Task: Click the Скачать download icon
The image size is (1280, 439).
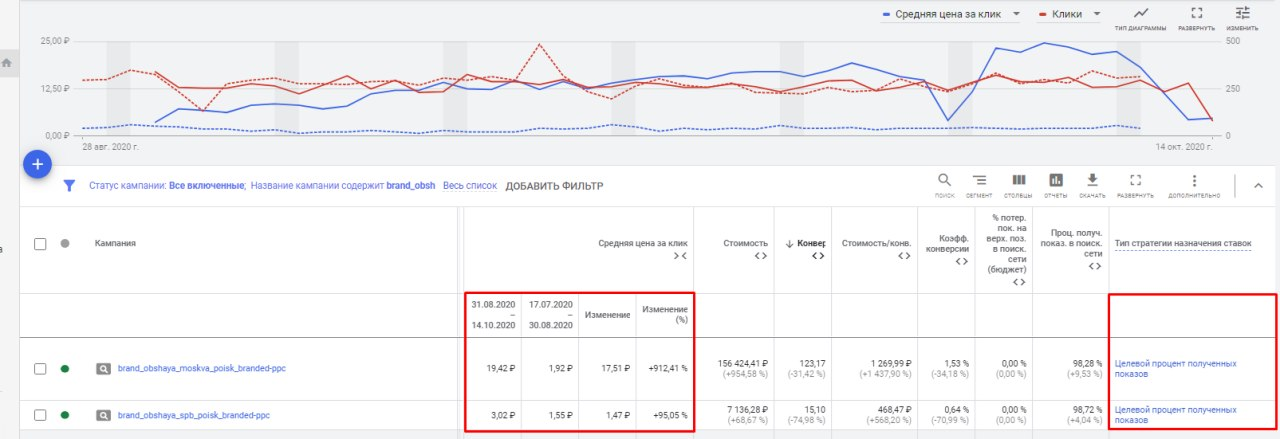Action: point(1092,184)
